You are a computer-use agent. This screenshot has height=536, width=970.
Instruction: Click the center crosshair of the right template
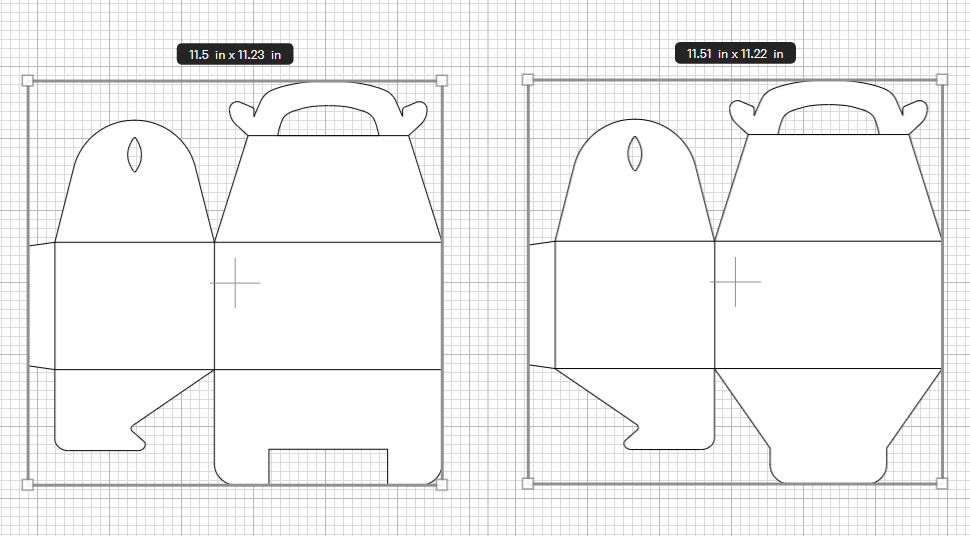pos(735,282)
